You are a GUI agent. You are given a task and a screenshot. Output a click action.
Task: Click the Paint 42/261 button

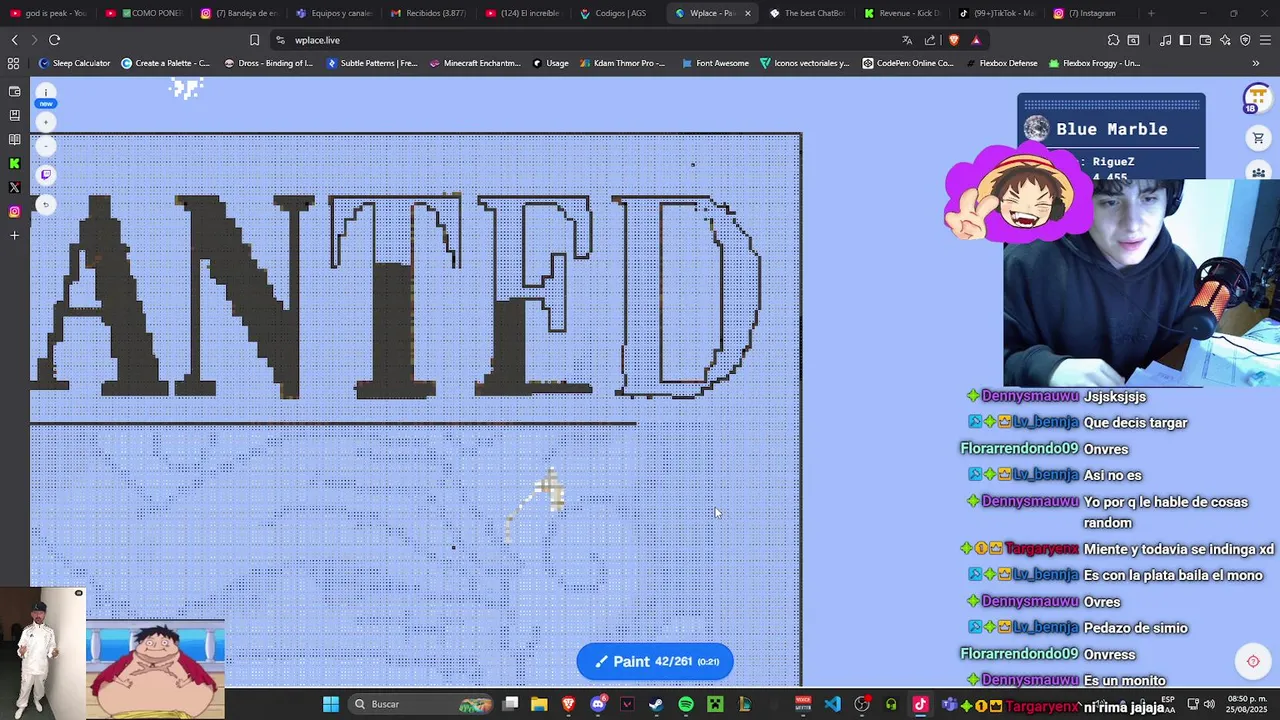(x=655, y=661)
